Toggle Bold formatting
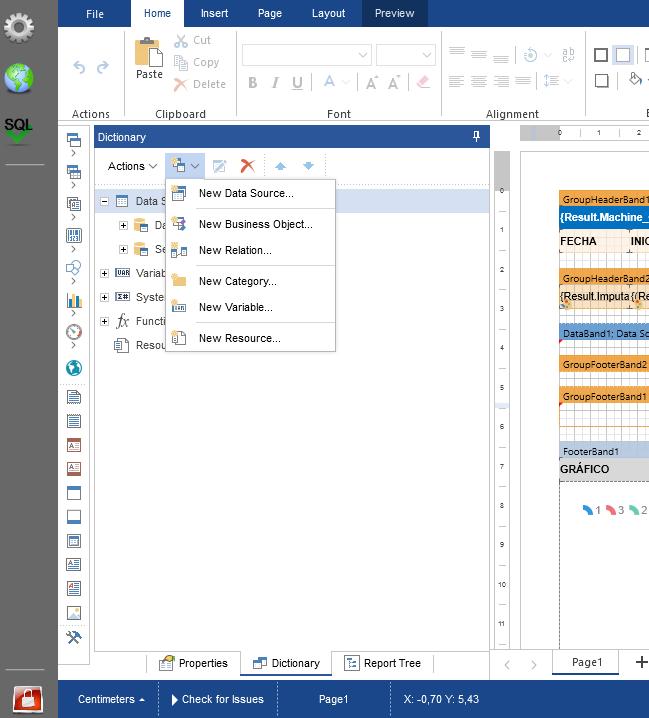 click(252, 82)
